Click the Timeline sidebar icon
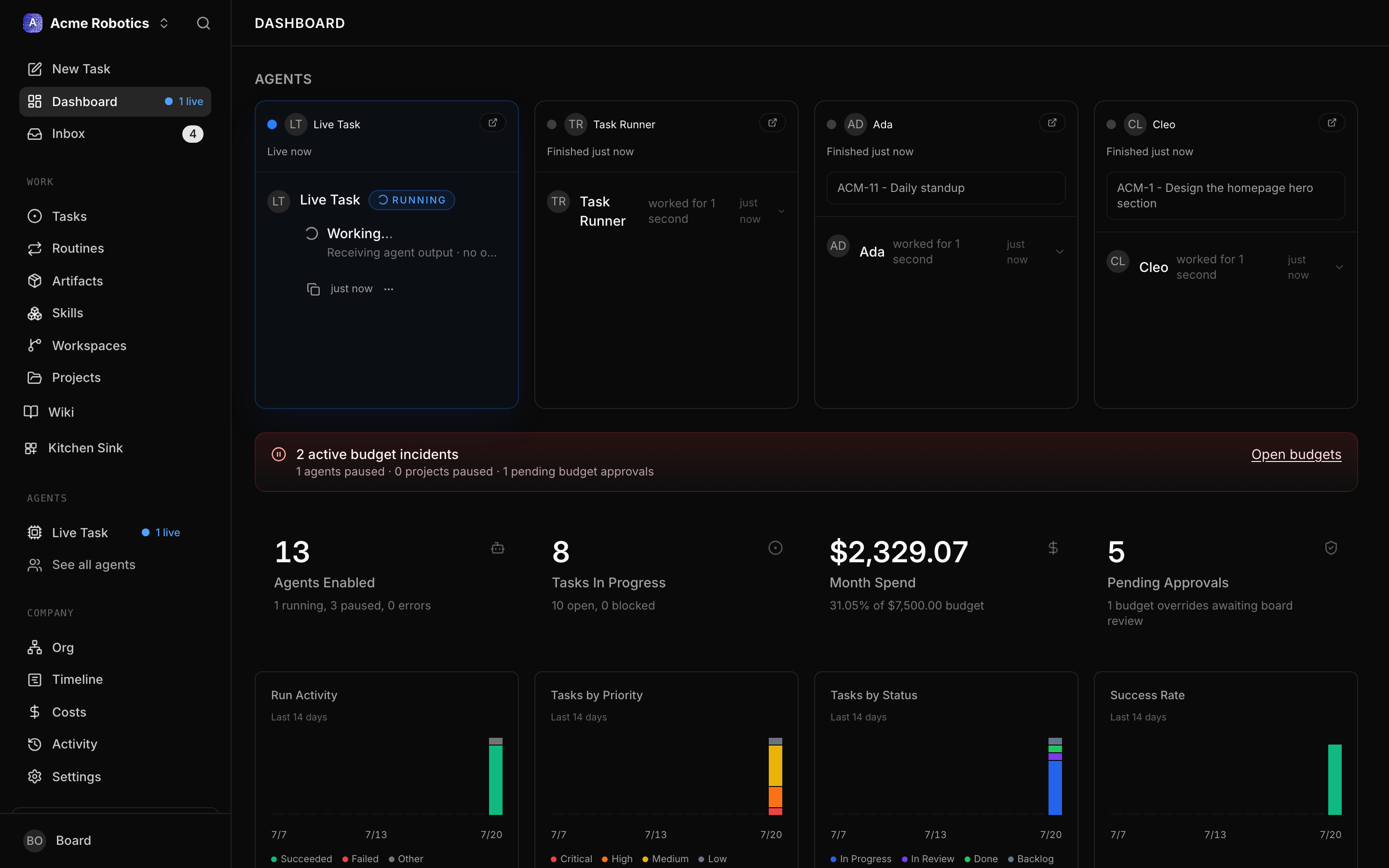The image size is (1389, 868). (x=34, y=680)
